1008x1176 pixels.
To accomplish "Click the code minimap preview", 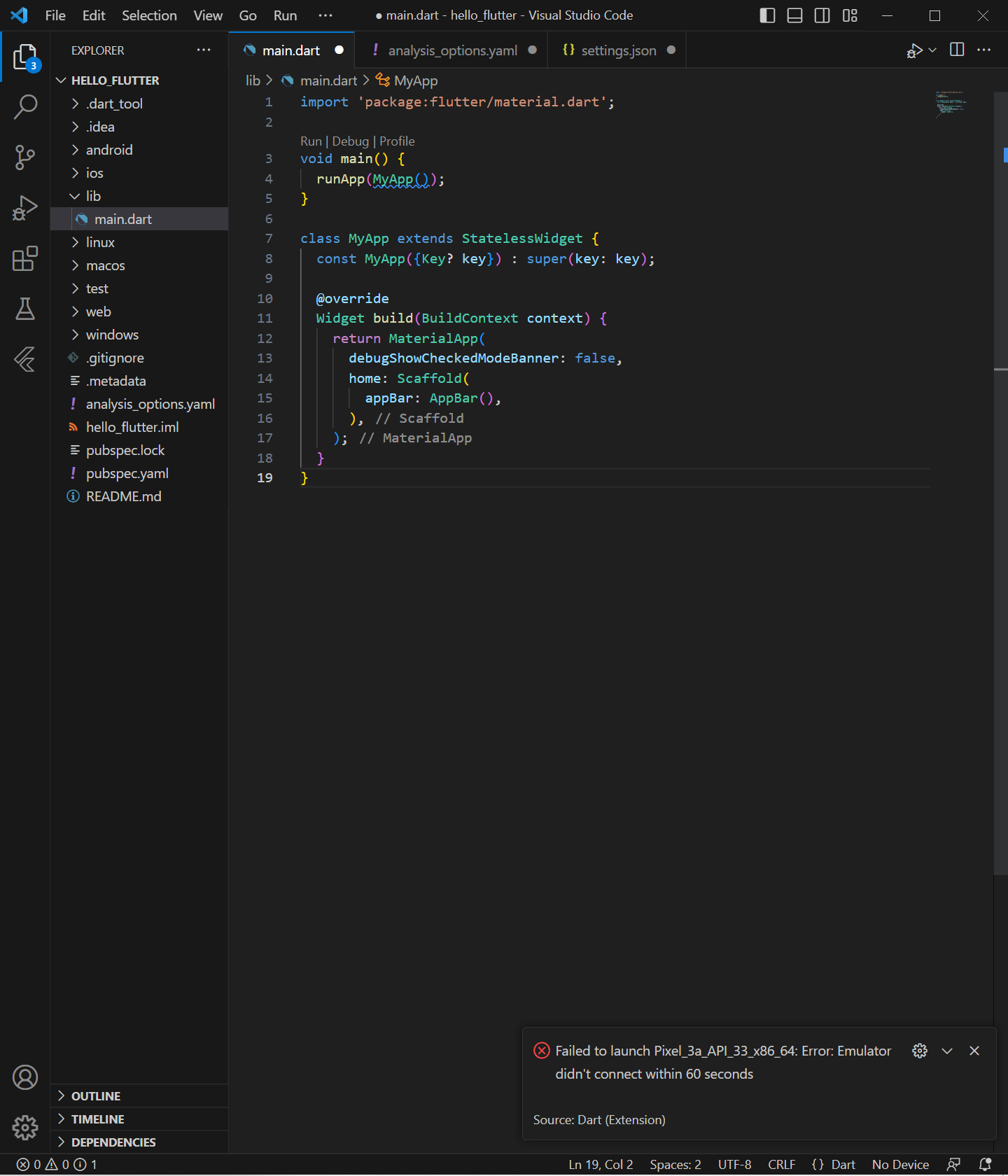I will coord(951,104).
